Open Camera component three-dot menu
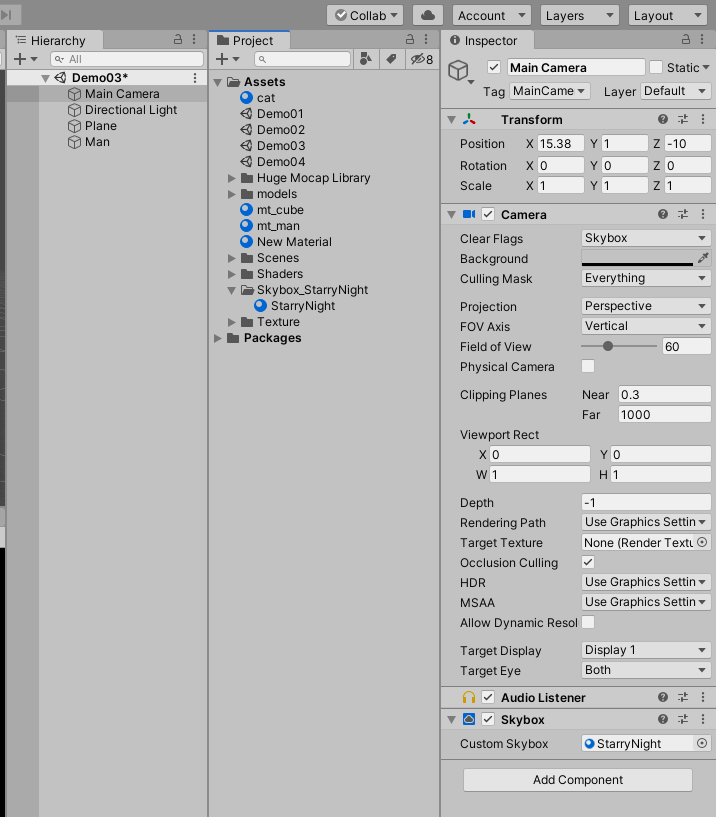 pyautogui.click(x=702, y=214)
